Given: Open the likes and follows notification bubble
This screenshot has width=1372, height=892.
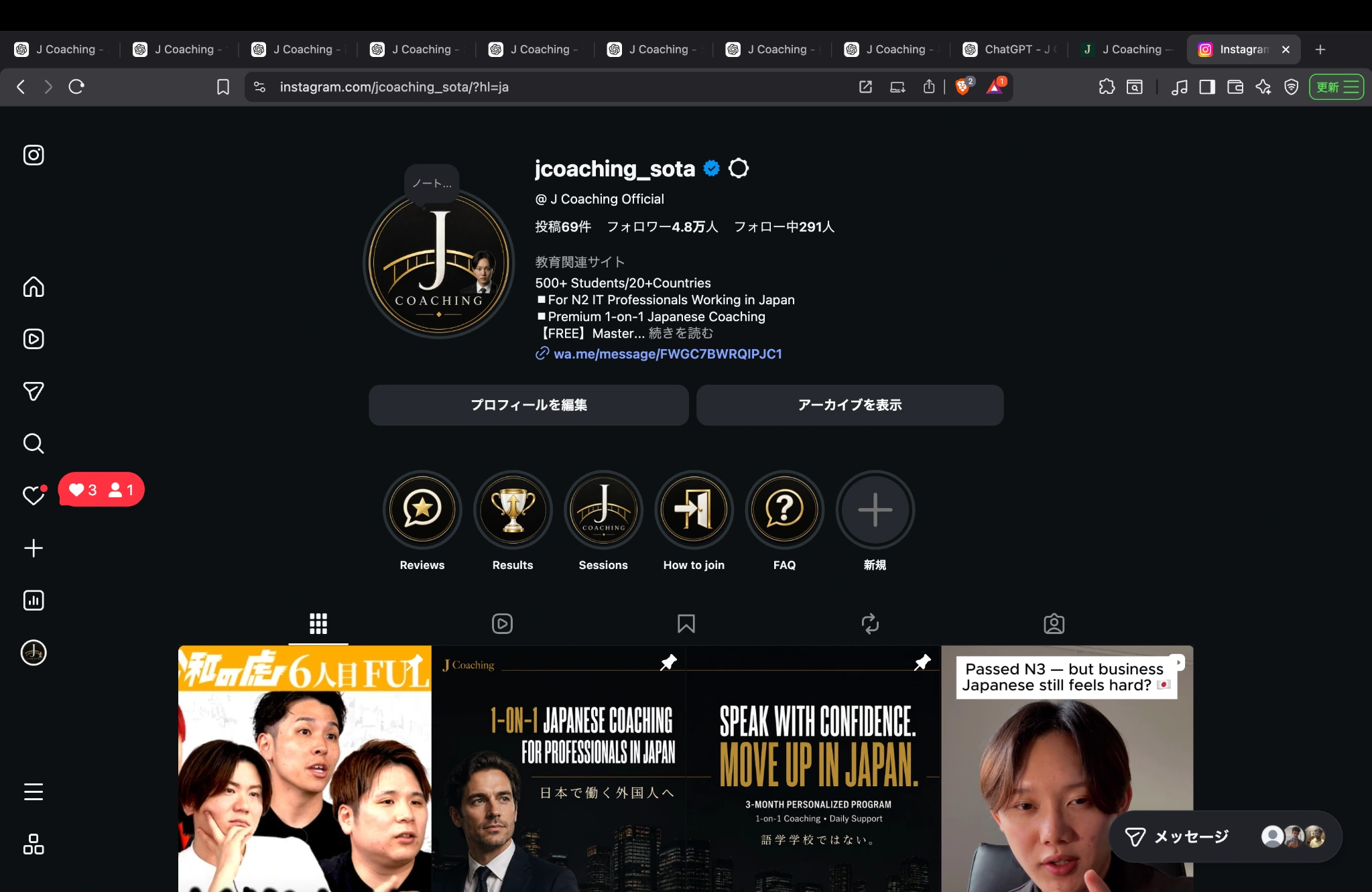Looking at the screenshot, I should (101, 489).
